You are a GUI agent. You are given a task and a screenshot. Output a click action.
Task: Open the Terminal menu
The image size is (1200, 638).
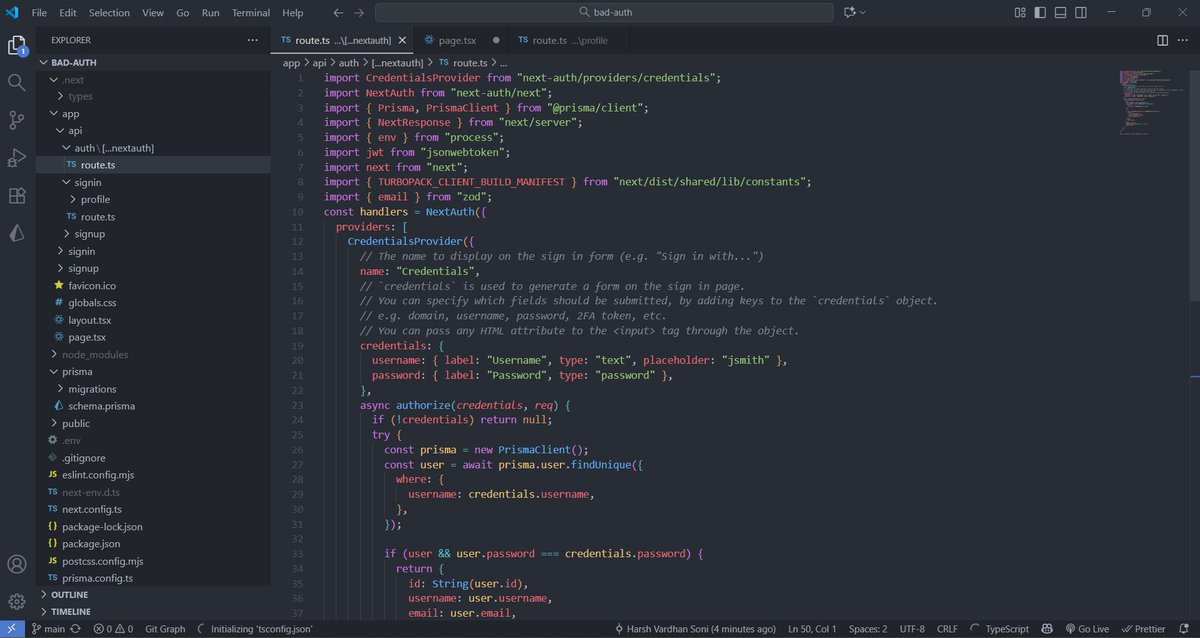click(x=251, y=13)
